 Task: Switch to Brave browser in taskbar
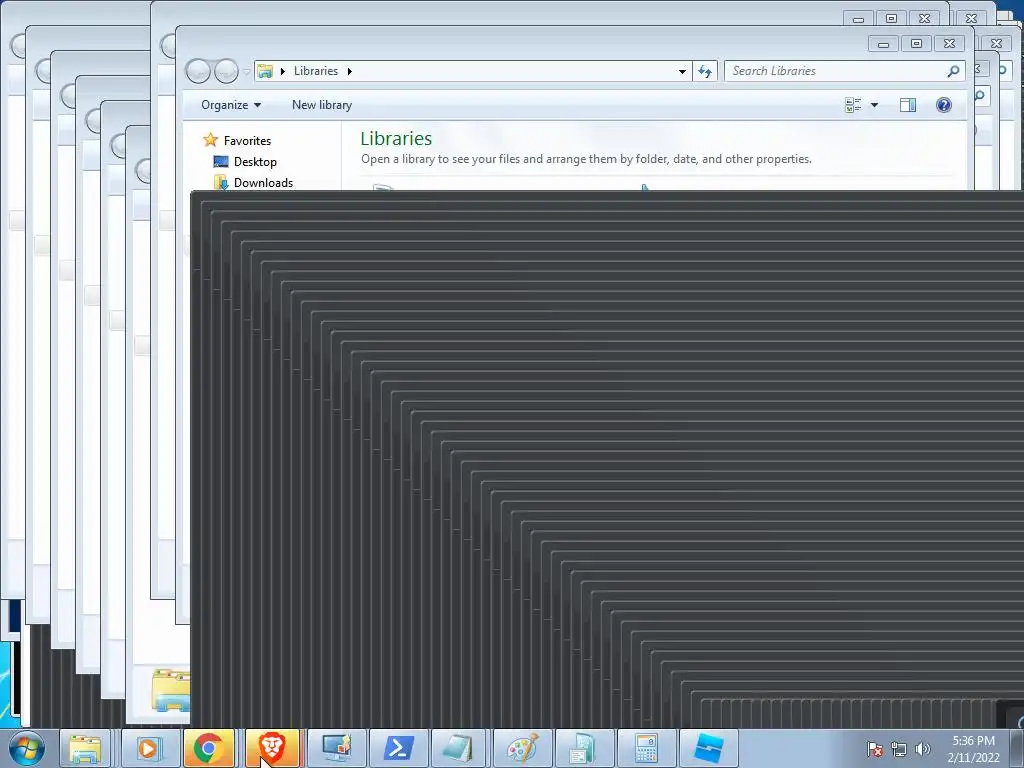(272, 748)
